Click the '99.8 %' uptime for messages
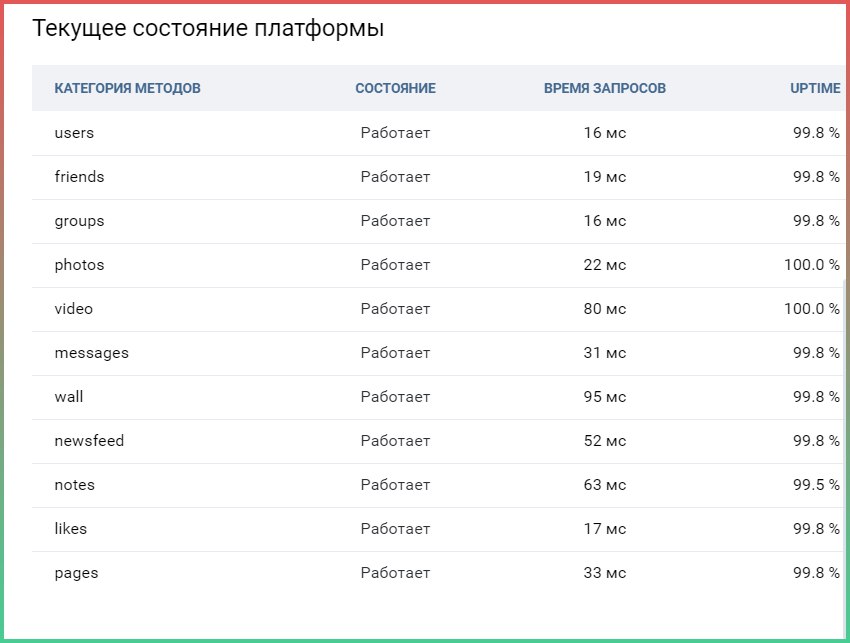Viewport: 850px width, 643px height. [816, 352]
